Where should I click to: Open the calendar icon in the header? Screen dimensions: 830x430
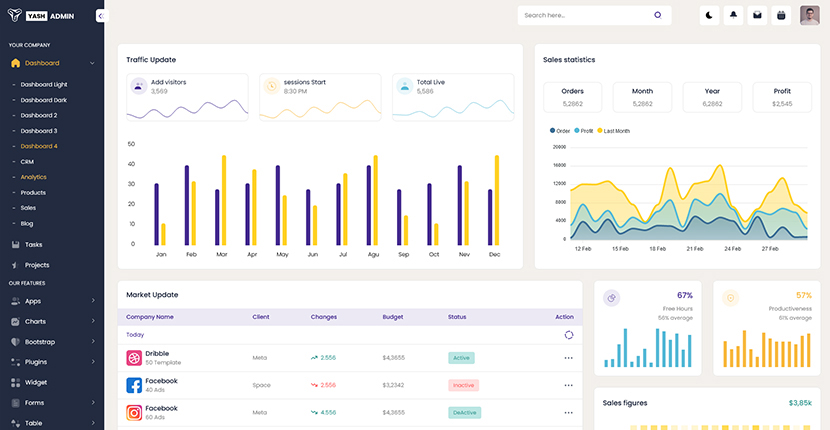pyautogui.click(x=781, y=15)
